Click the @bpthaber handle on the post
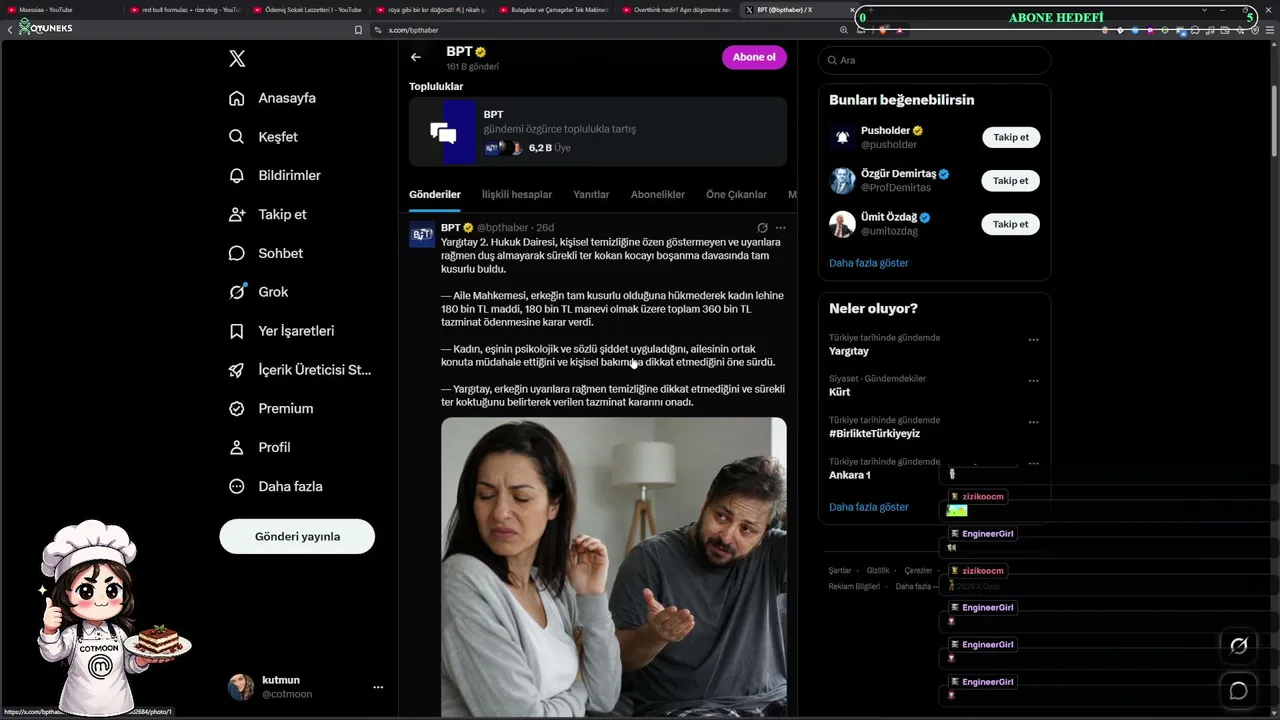1280x720 pixels. [x=502, y=228]
